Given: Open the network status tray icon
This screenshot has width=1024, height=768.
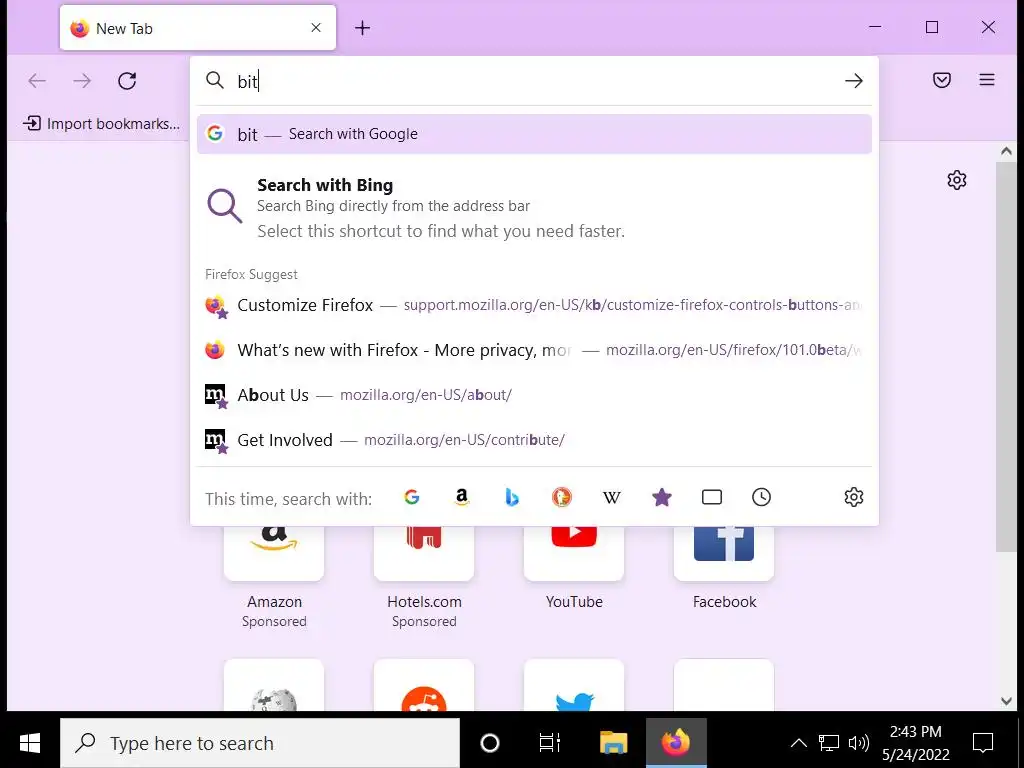Looking at the screenshot, I should (x=829, y=743).
